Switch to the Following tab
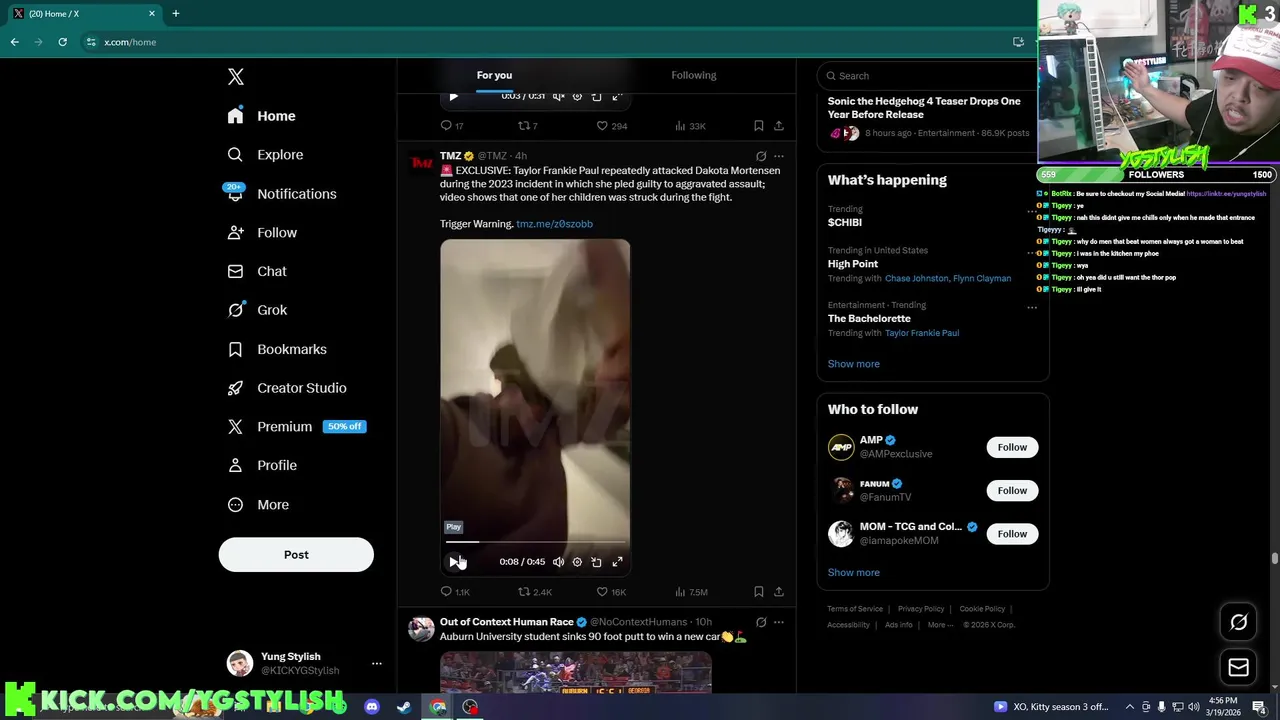Image resolution: width=1280 pixels, height=720 pixels. [694, 75]
